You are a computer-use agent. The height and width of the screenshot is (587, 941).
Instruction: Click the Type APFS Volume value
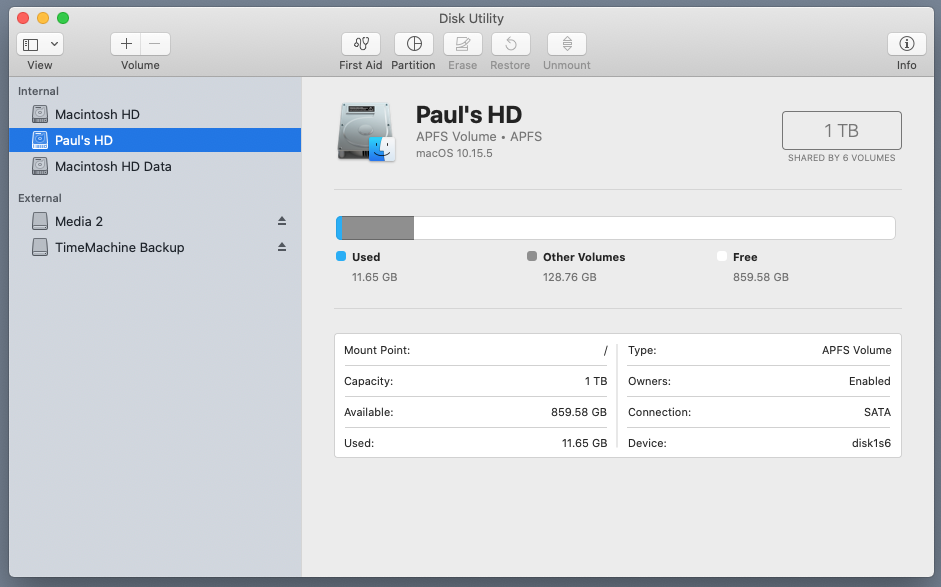(856, 350)
